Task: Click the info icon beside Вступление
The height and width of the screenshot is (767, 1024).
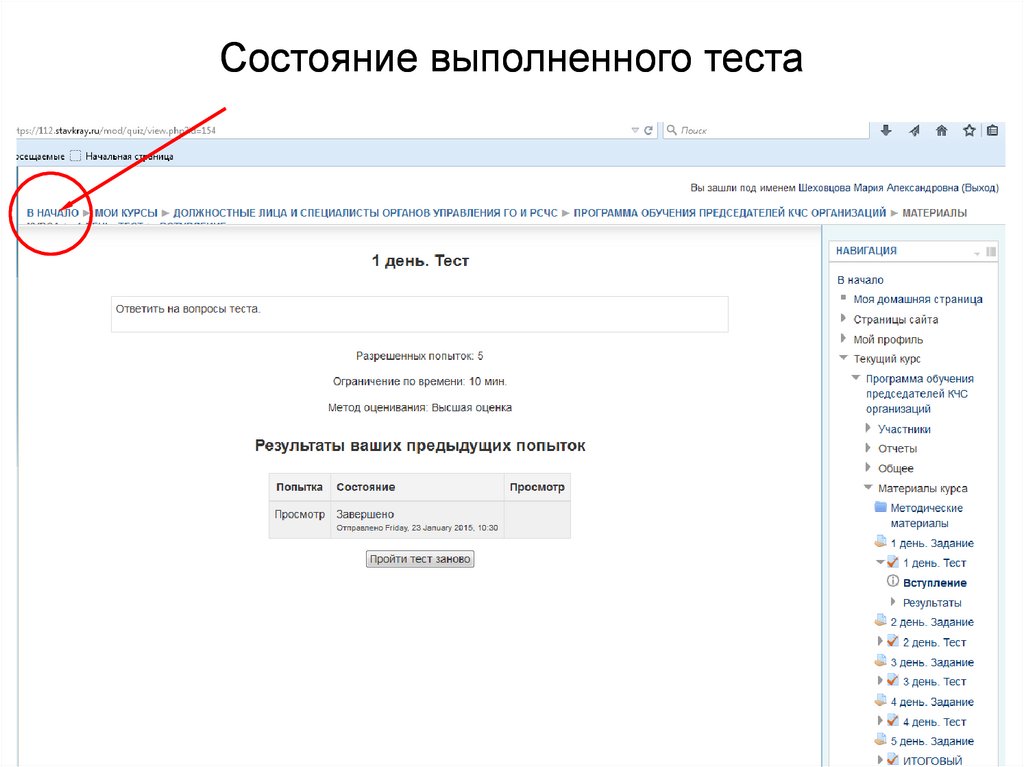Action: point(891,581)
